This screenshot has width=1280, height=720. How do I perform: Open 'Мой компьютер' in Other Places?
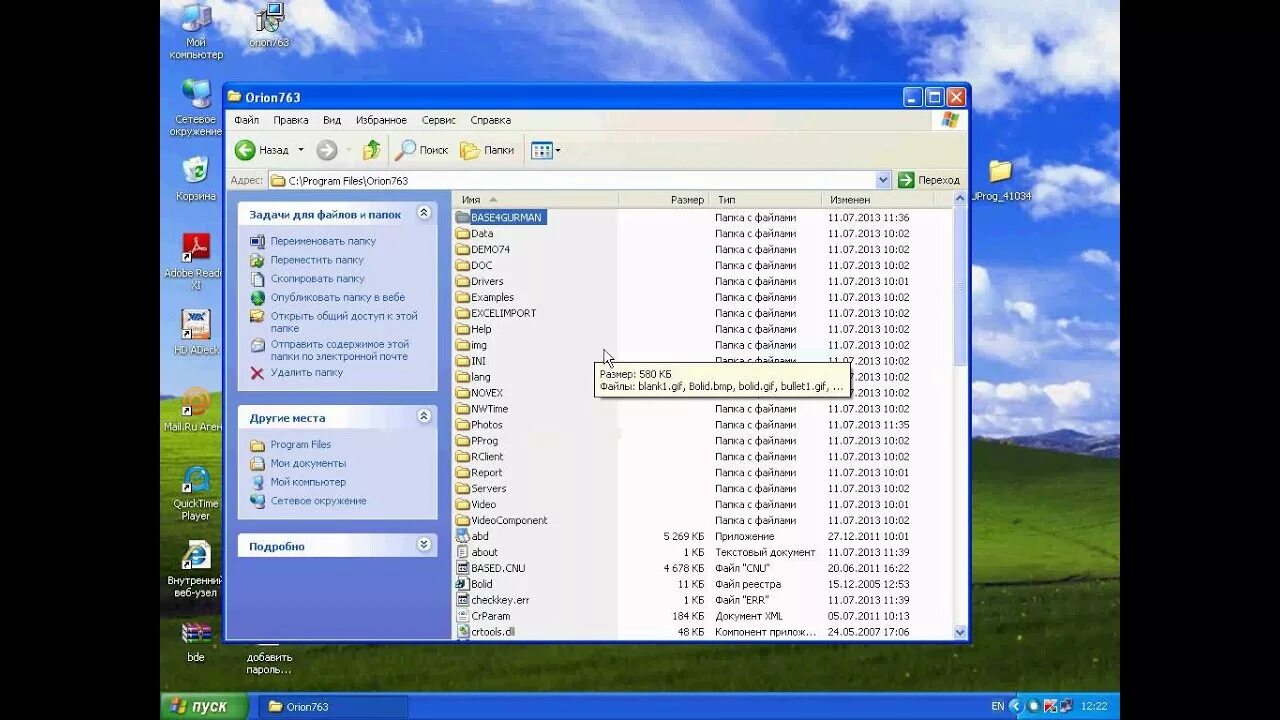click(308, 482)
